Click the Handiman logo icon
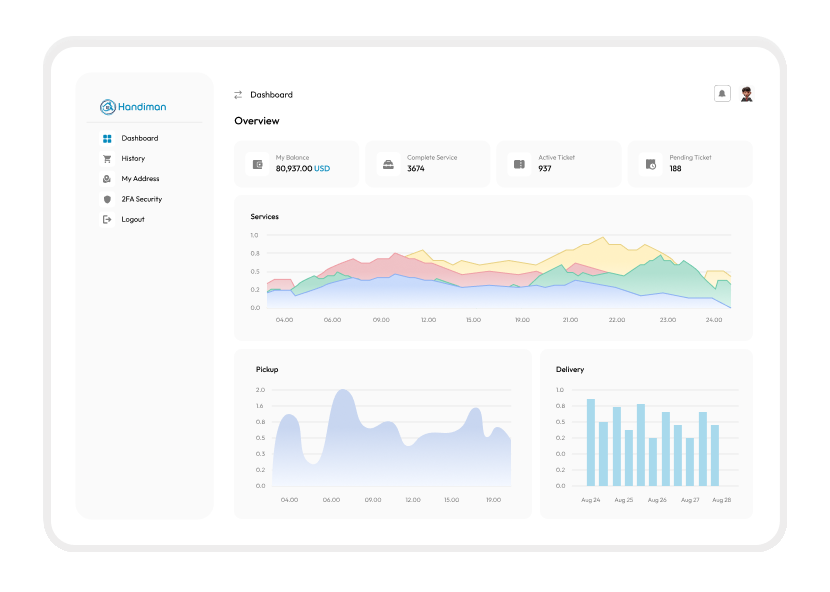830x592 pixels. click(108, 107)
